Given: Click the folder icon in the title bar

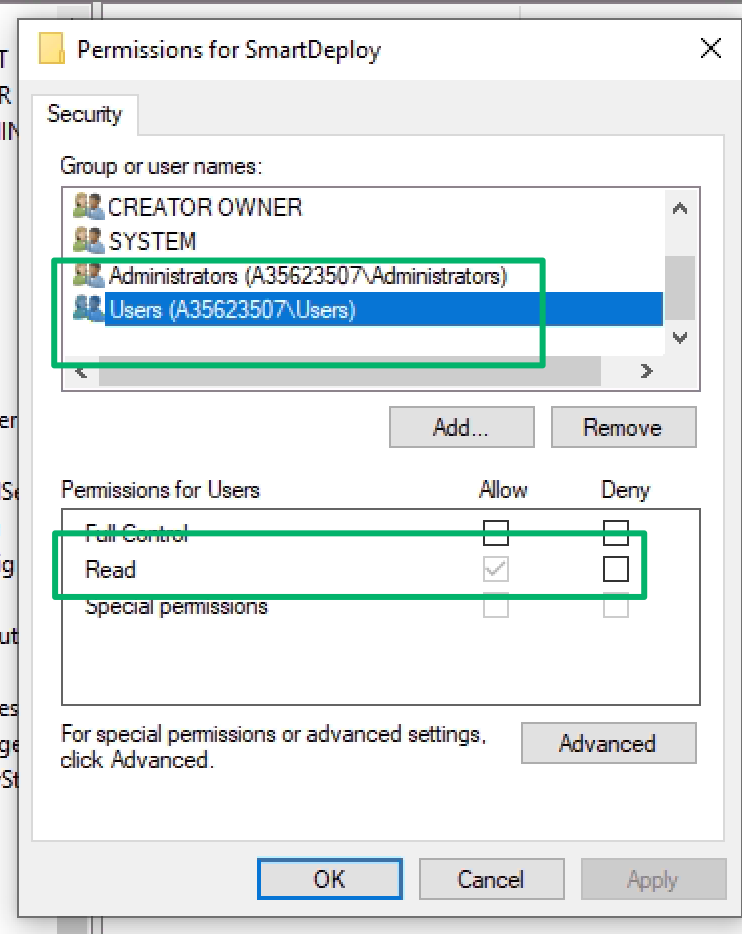Looking at the screenshot, I should [x=51, y=48].
